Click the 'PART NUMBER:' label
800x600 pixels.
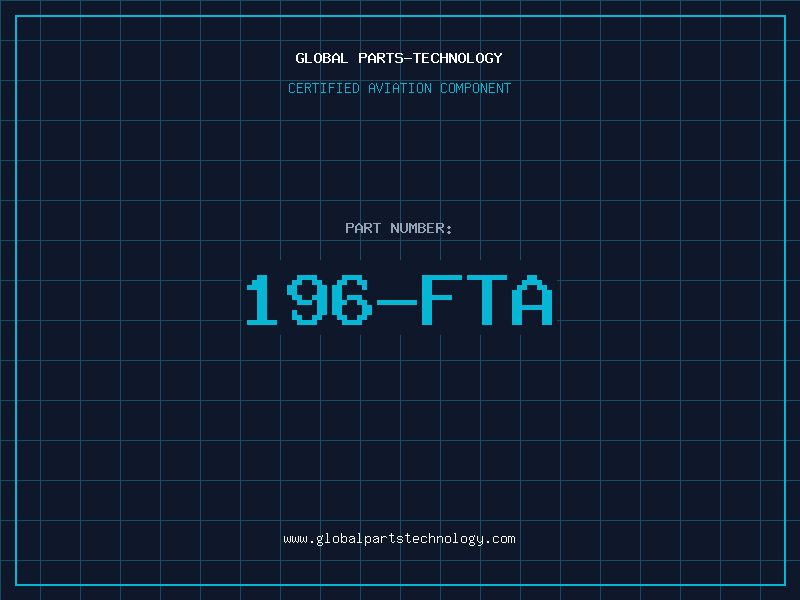click(x=399, y=228)
